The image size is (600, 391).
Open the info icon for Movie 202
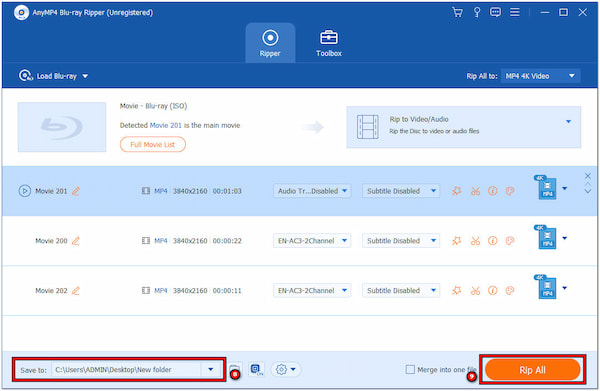pyautogui.click(x=492, y=290)
